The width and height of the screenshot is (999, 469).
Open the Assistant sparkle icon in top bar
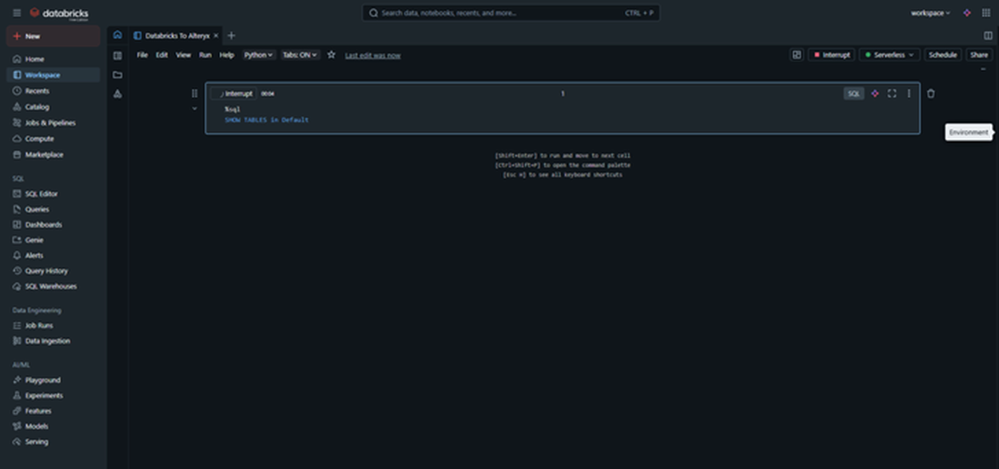pos(967,13)
